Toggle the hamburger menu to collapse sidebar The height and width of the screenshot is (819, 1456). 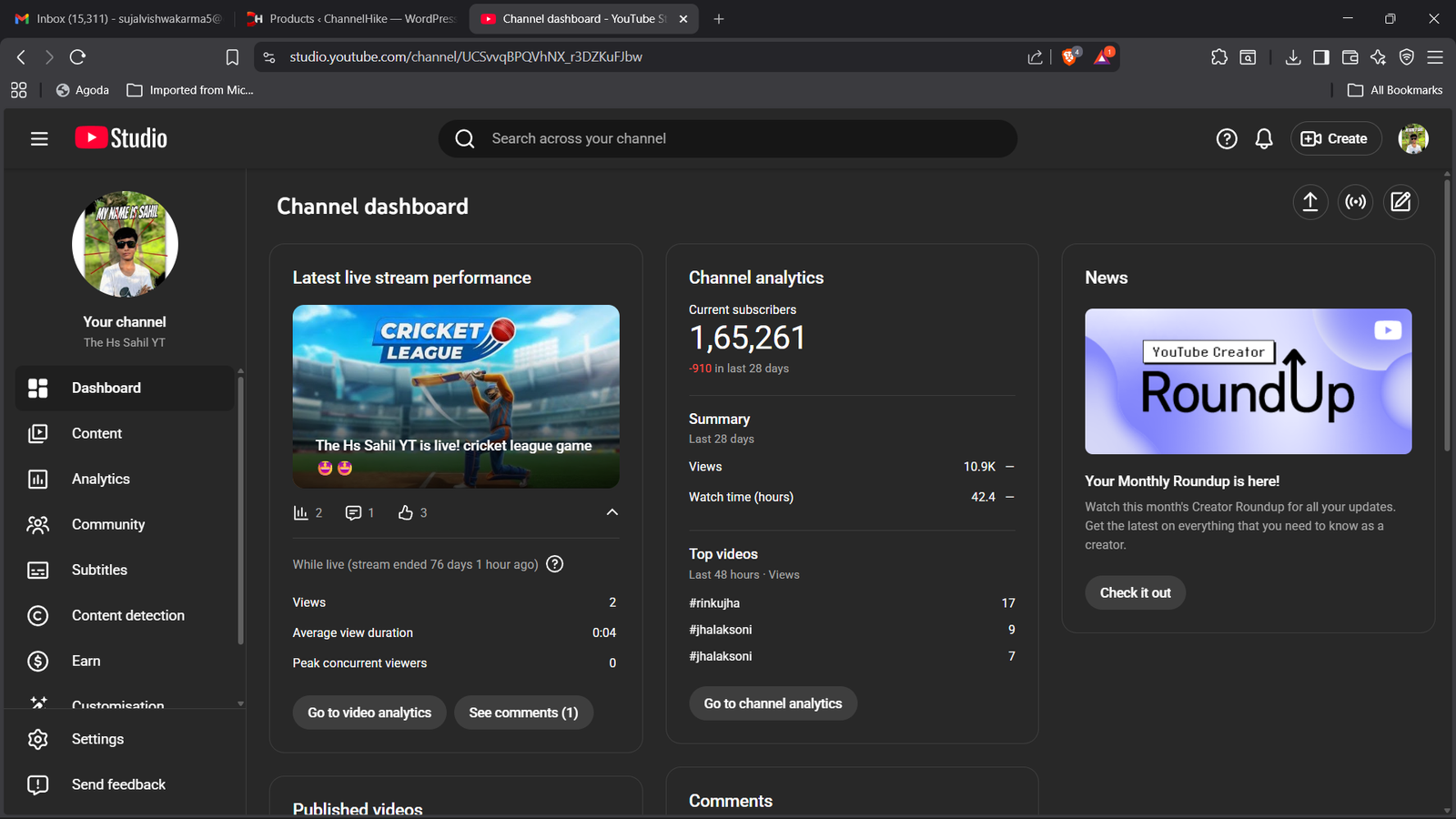pos(39,138)
